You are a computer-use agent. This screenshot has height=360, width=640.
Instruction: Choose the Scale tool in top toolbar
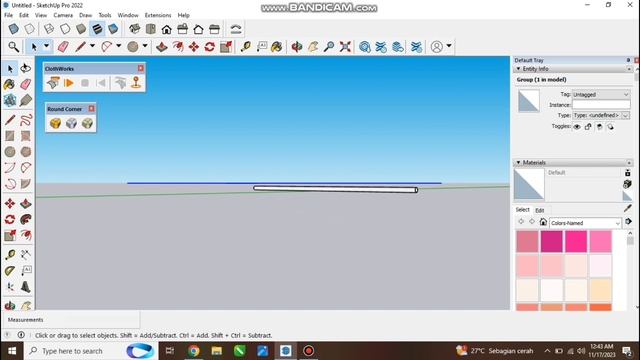coord(226,47)
